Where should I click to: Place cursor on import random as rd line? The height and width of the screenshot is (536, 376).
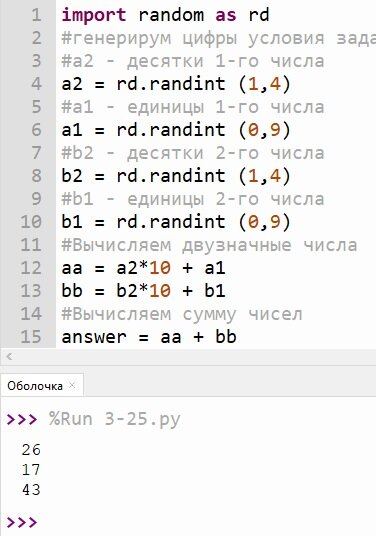click(165, 15)
